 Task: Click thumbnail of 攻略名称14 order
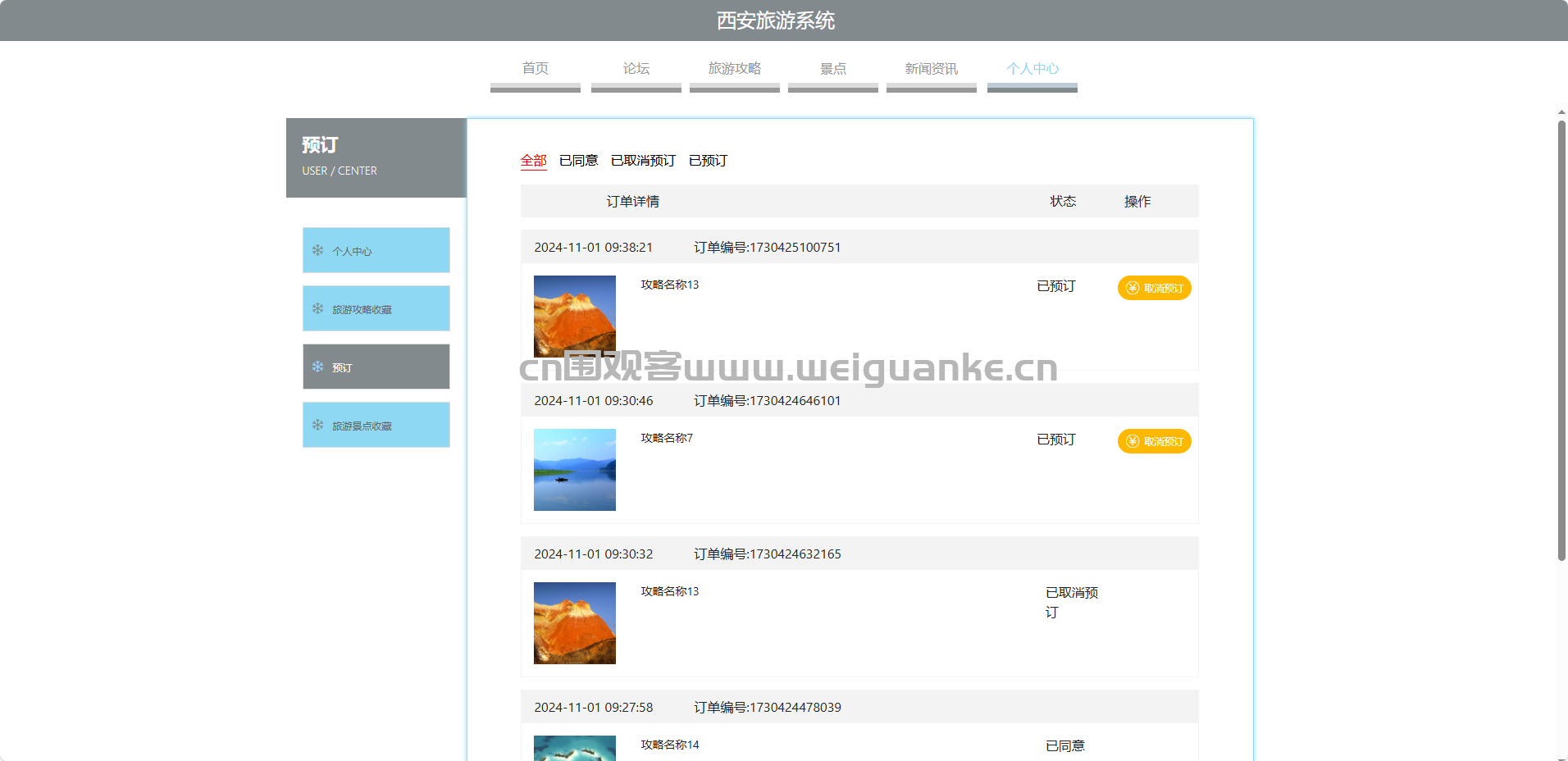pyautogui.click(x=575, y=748)
